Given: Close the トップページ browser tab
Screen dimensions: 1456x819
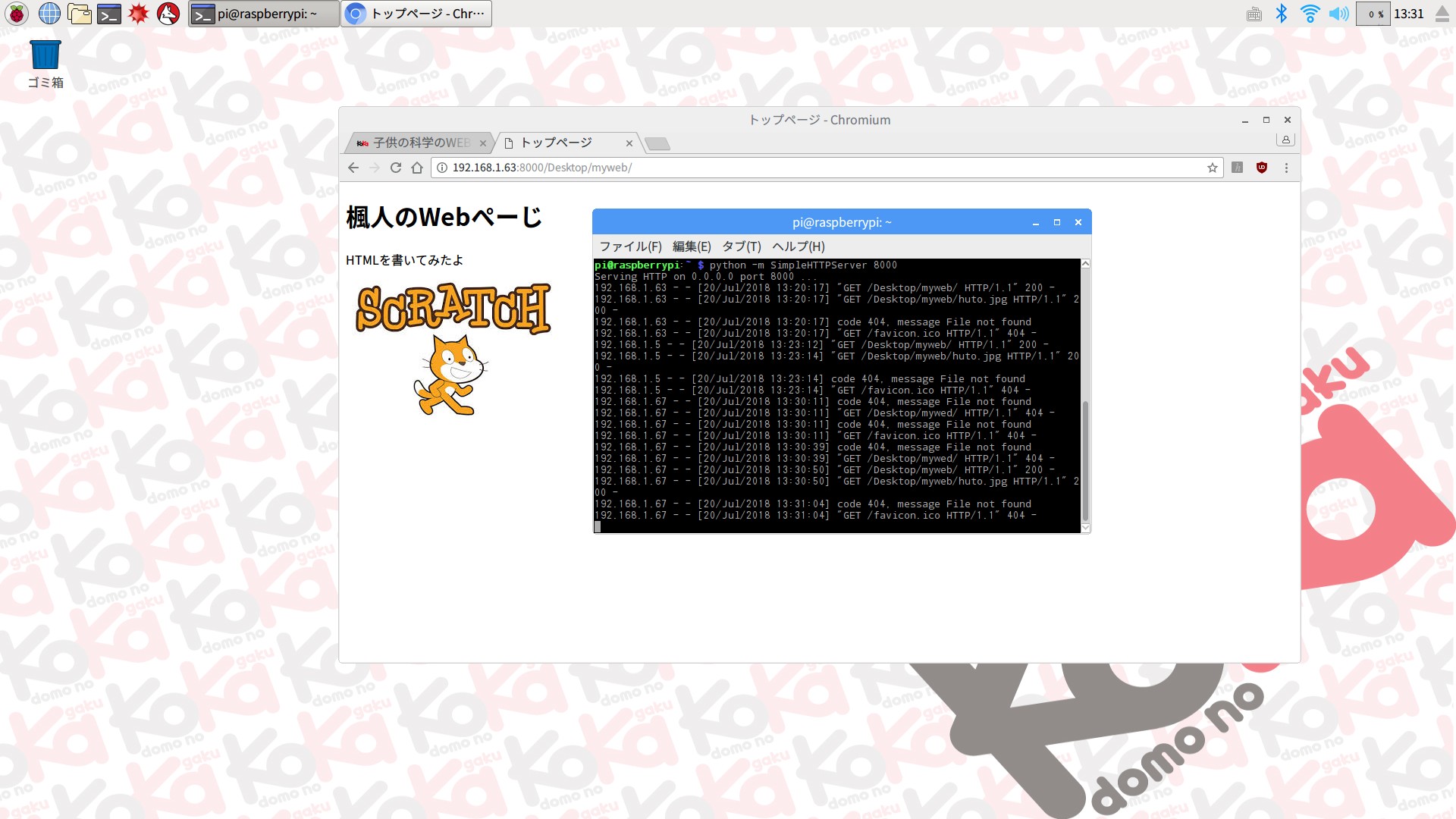Looking at the screenshot, I should tap(629, 143).
